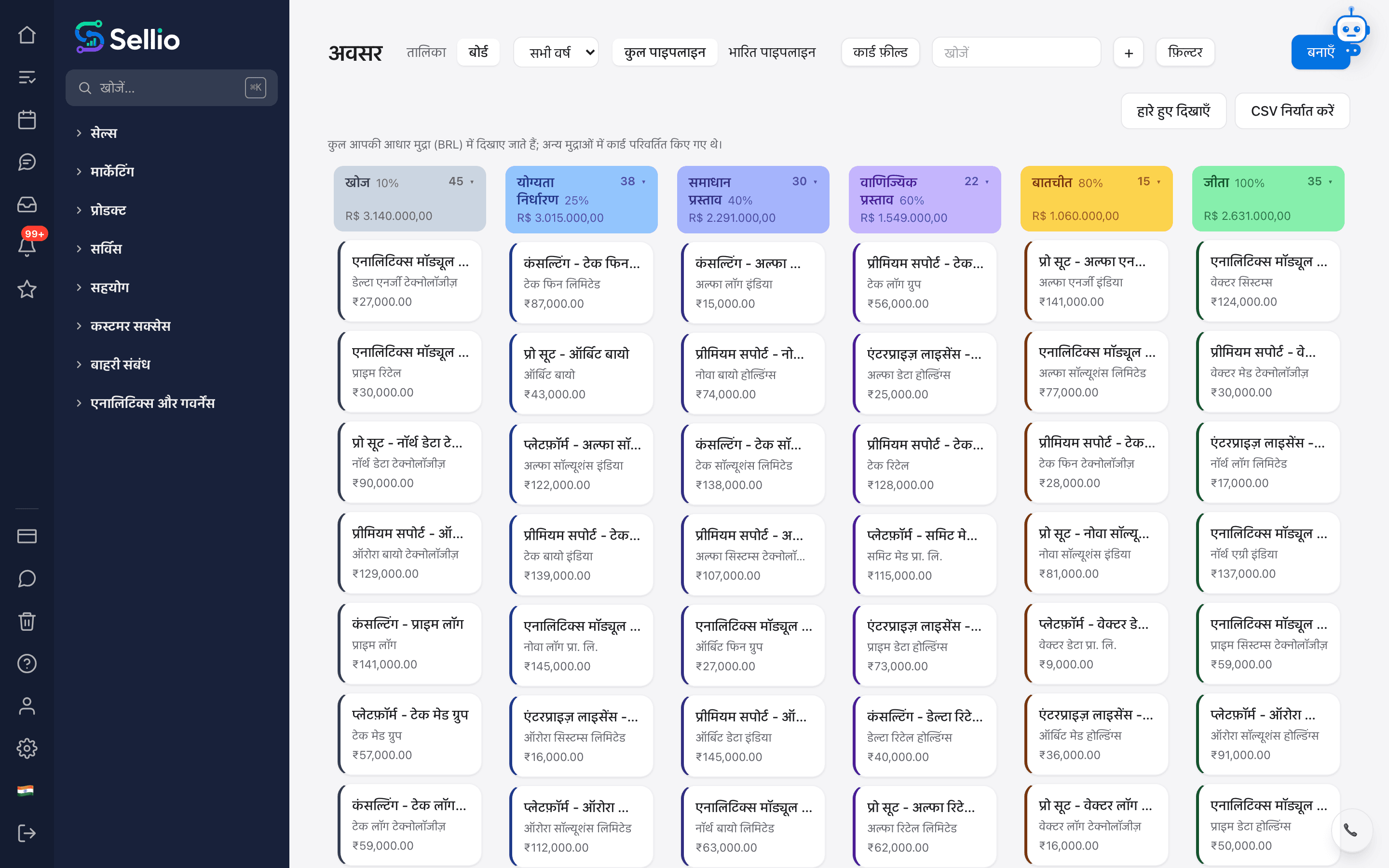
Task: Click the India flag language icon
Action: (25, 790)
